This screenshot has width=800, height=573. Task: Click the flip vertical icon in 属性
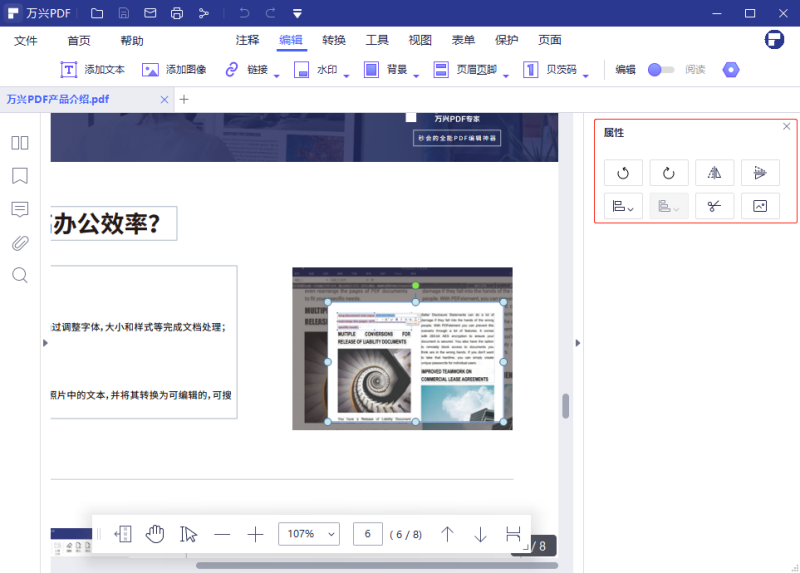point(760,173)
